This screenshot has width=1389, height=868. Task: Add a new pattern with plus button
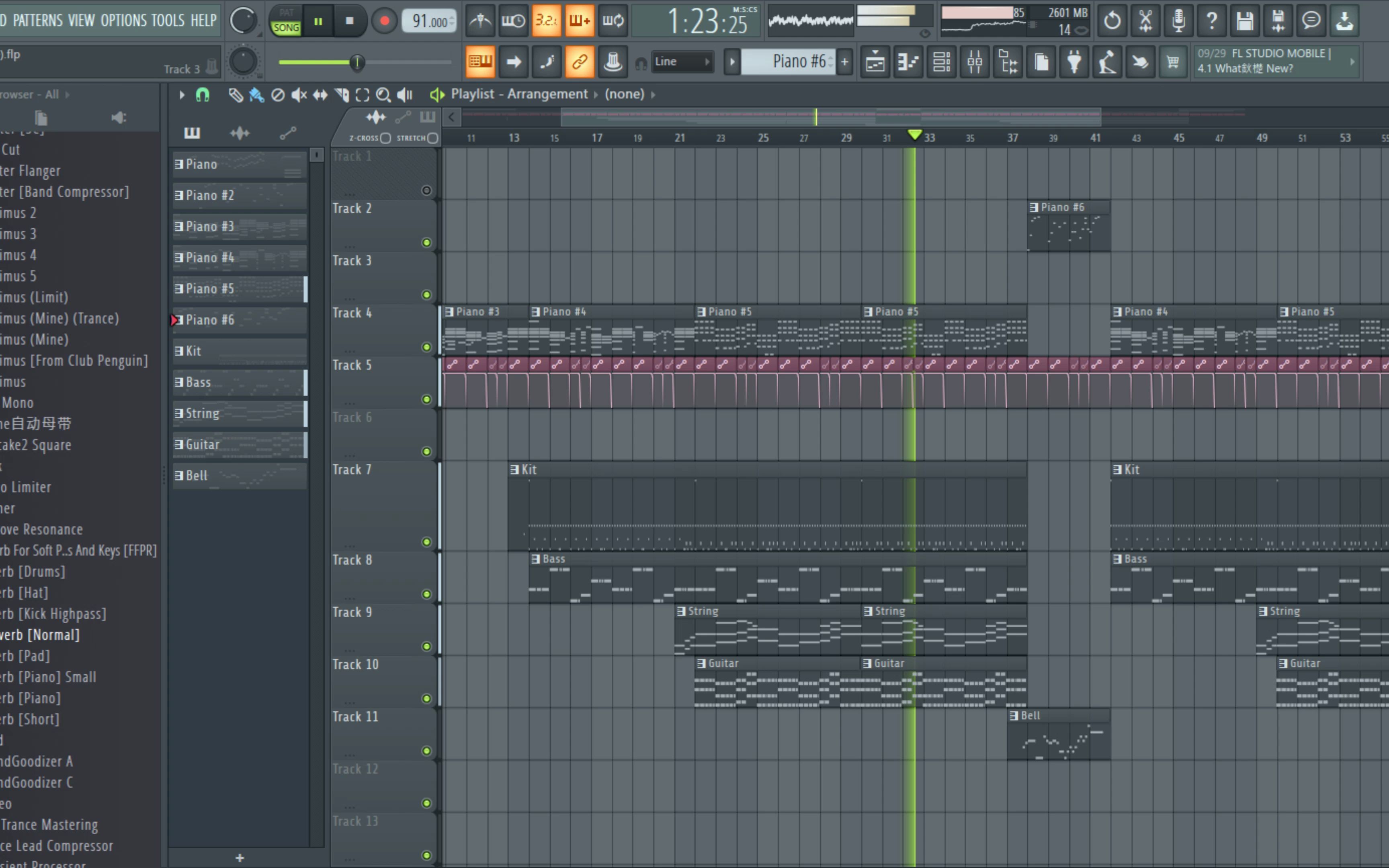click(x=845, y=61)
